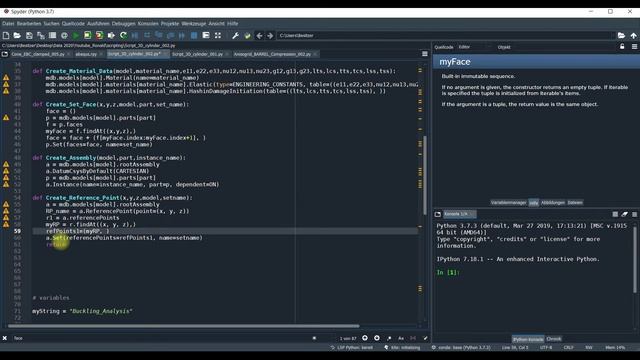Maximize the current pane
The width and height of the screenshot is (640, 360).
click(x=206, y=36)
